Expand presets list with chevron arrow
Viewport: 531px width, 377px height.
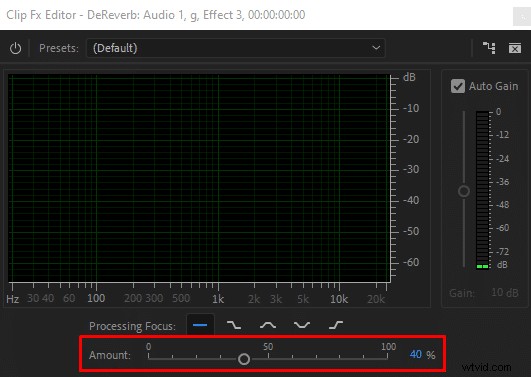tap(376, 48)
